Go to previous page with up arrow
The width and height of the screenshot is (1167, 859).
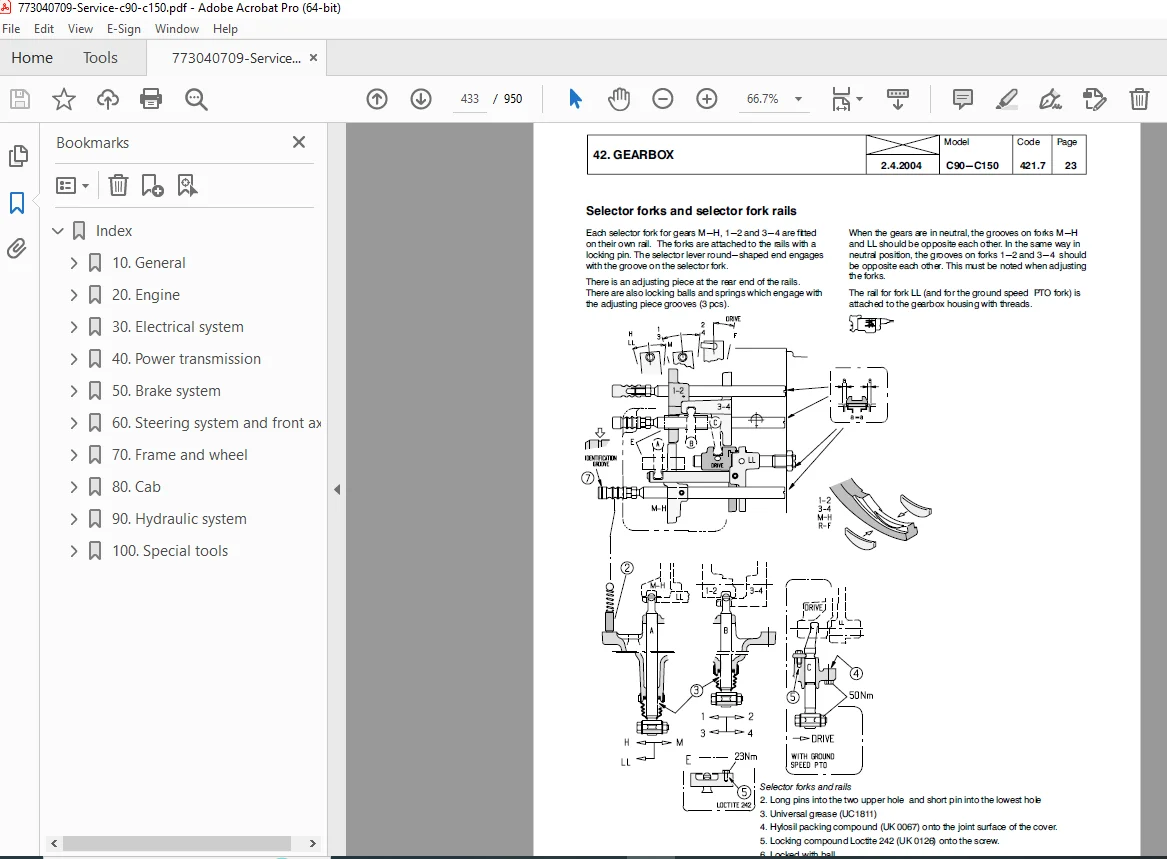pyautogui.click(x=377, y=99)
